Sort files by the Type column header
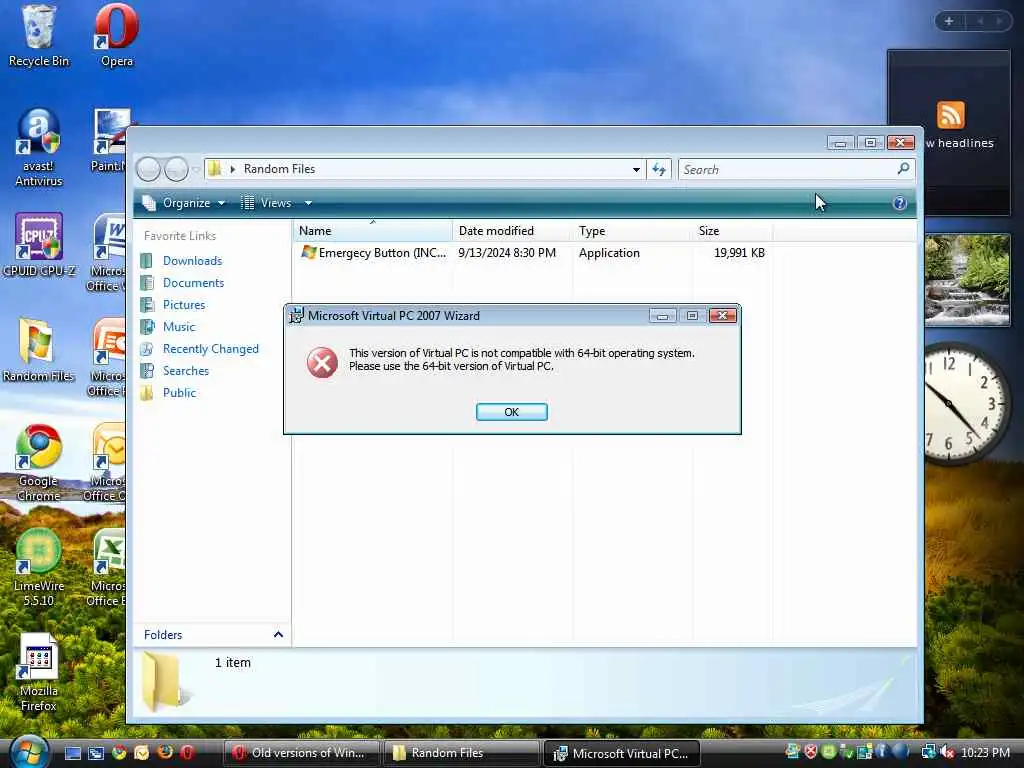1024x768 pixels. [x=632, y=231]
